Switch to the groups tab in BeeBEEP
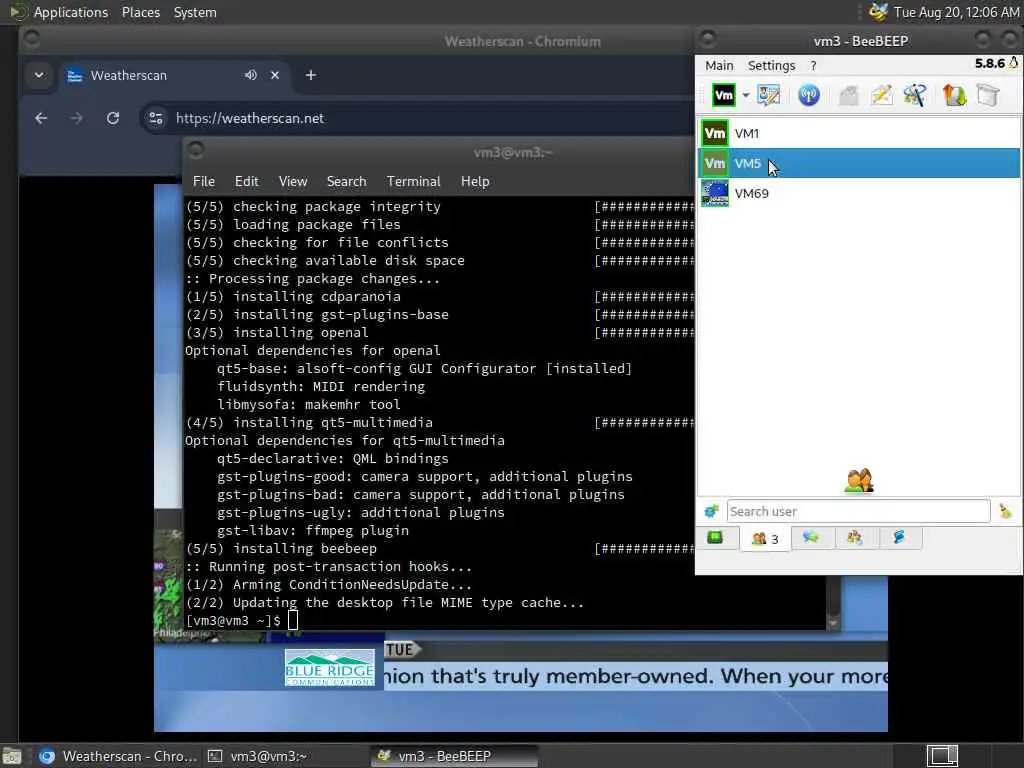1024x768 pixels. tap(855, 537)
